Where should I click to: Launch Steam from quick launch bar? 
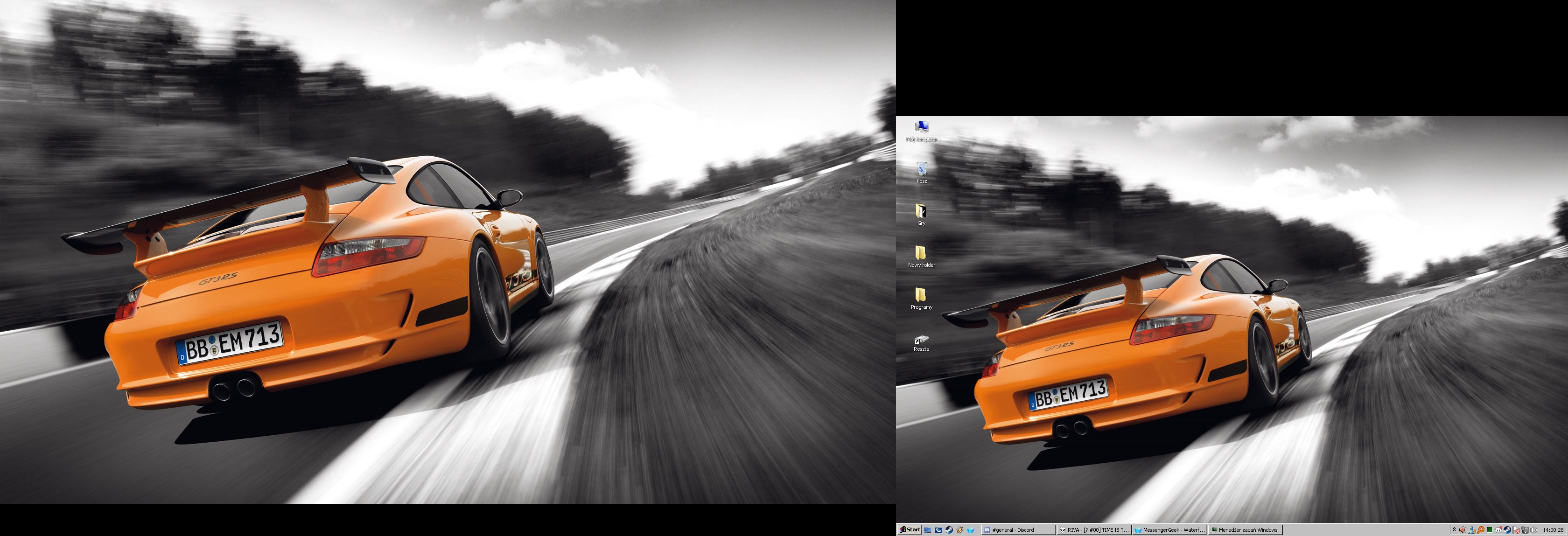[x=949, y=530]
